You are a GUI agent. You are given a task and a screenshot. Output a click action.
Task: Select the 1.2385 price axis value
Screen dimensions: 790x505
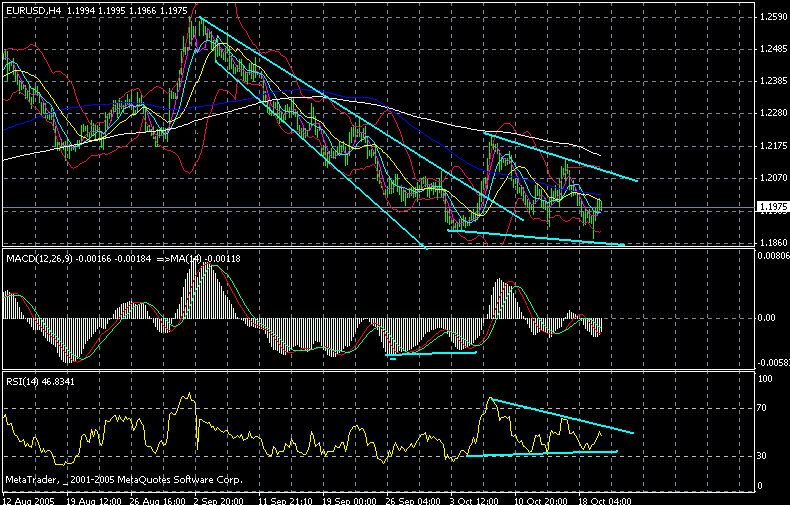[772, 81]
